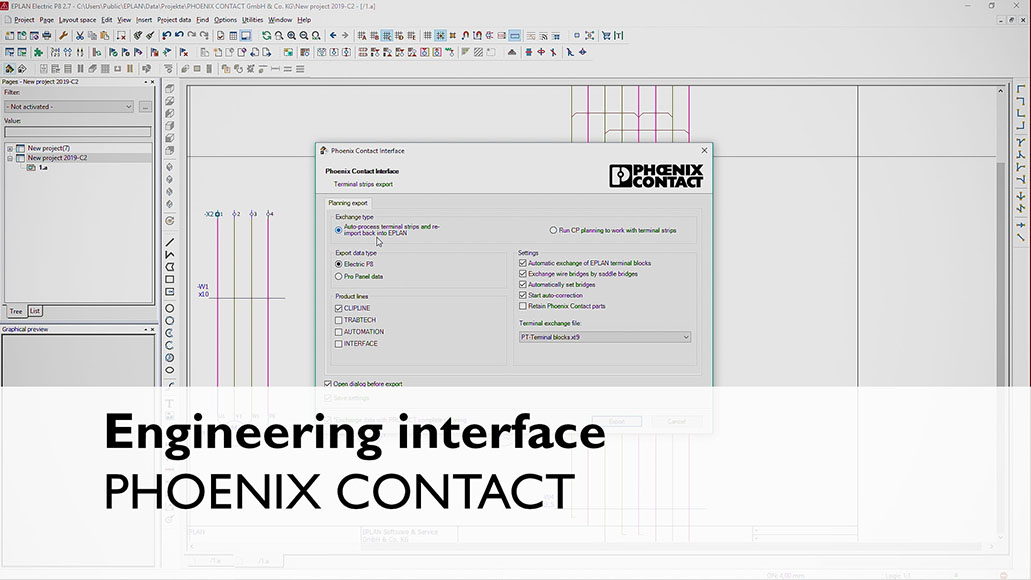Toggle Start auto-correction checkbox
This screenshot has width=1031, height=580.
pos(523,295)
